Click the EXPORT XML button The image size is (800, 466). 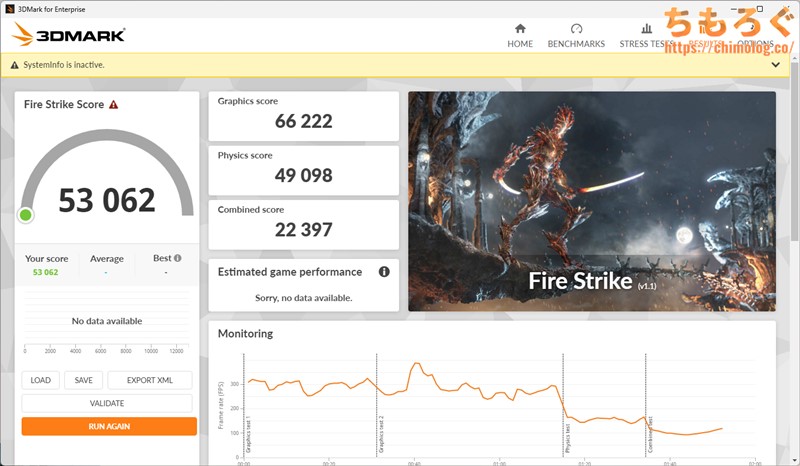[150, 380]
